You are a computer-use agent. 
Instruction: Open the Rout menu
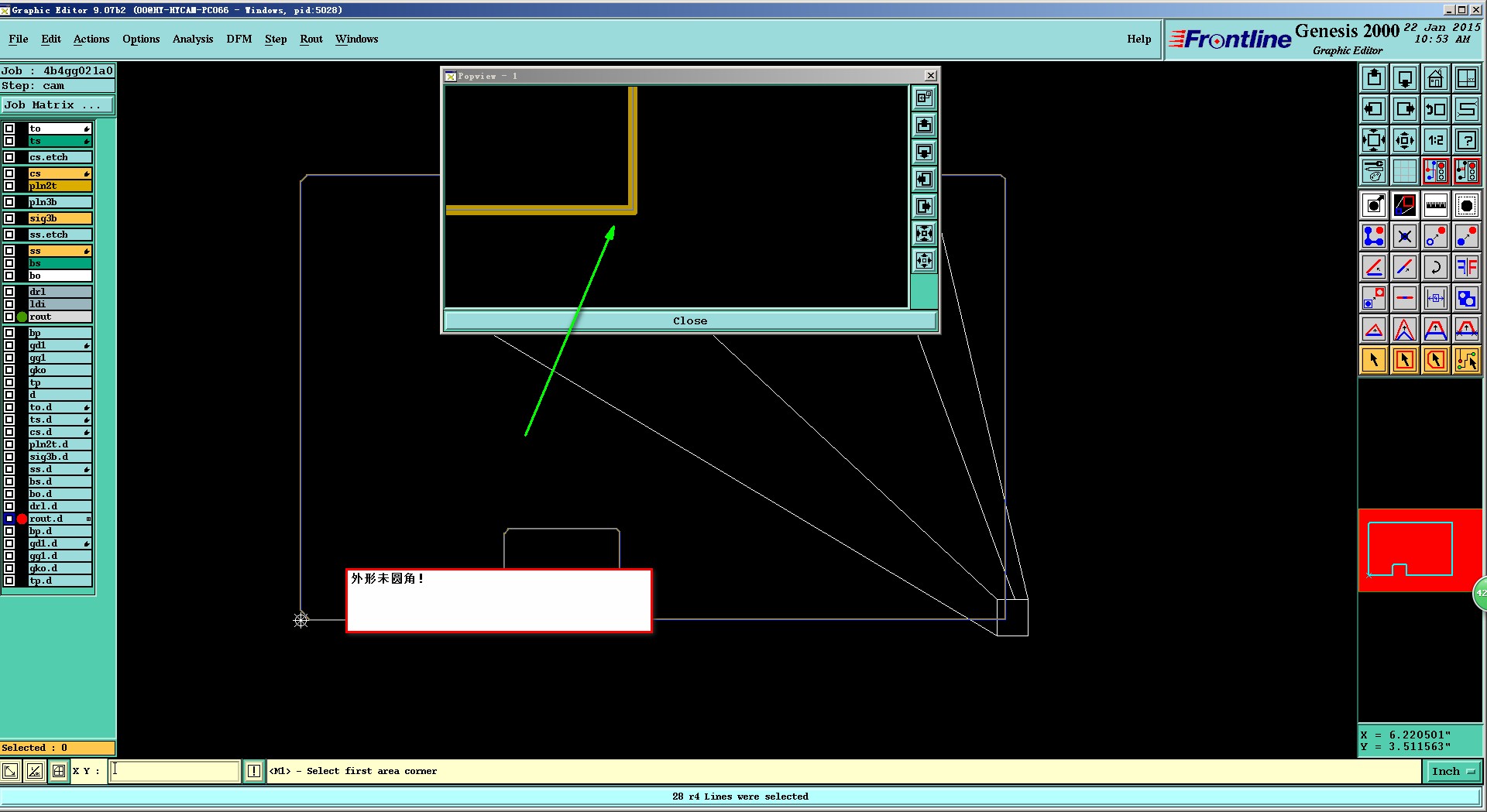pyautogui.click(x=311, y=39)
